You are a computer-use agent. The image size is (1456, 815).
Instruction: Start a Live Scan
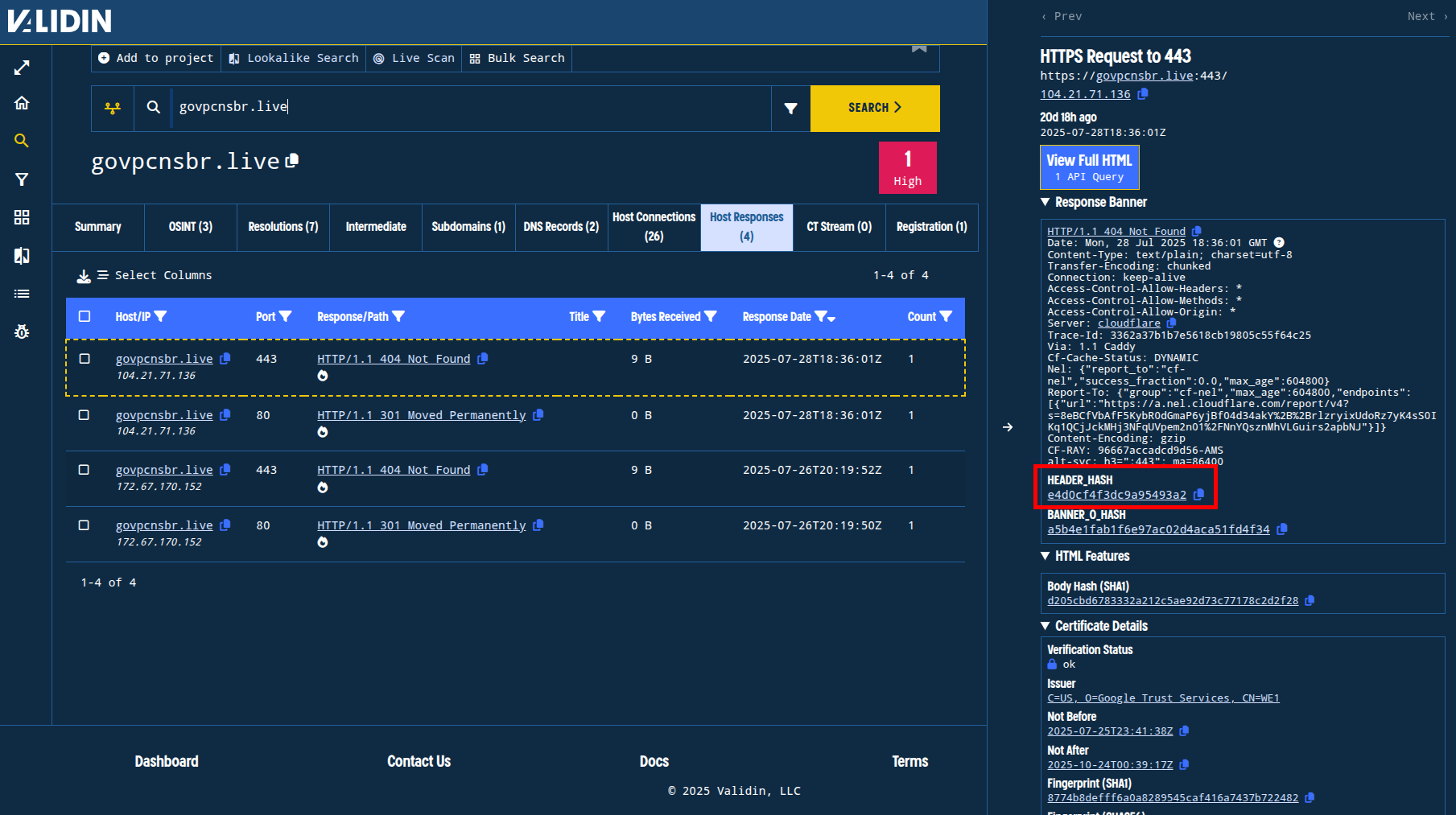click(x=414, y=58)
